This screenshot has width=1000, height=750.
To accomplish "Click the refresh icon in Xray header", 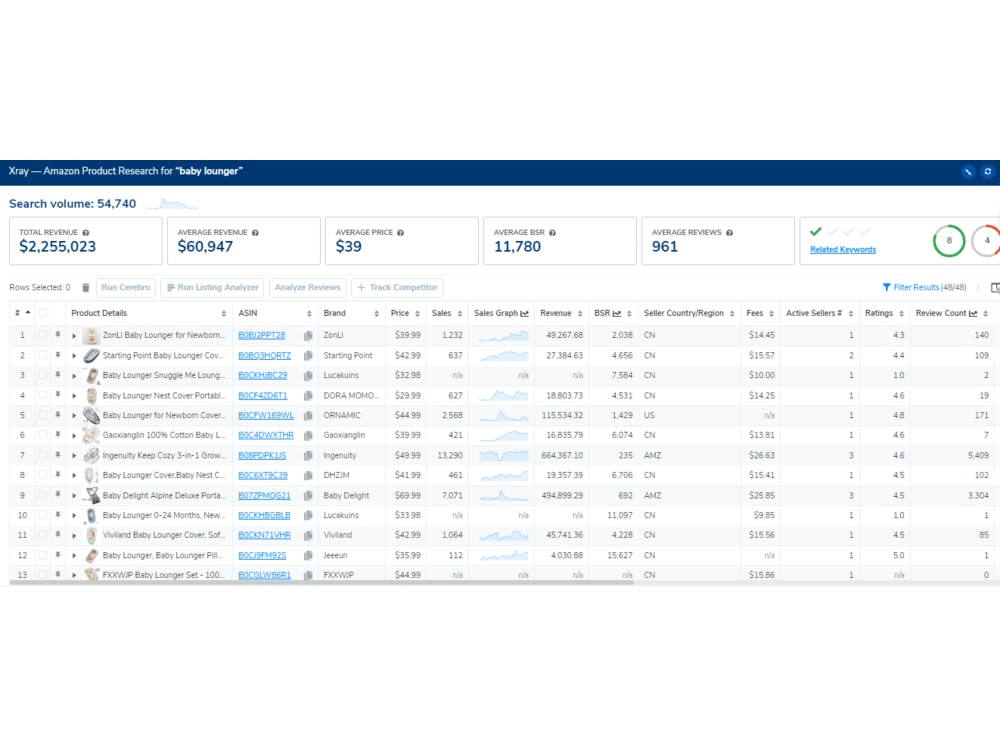I will [x=987, y=172].
